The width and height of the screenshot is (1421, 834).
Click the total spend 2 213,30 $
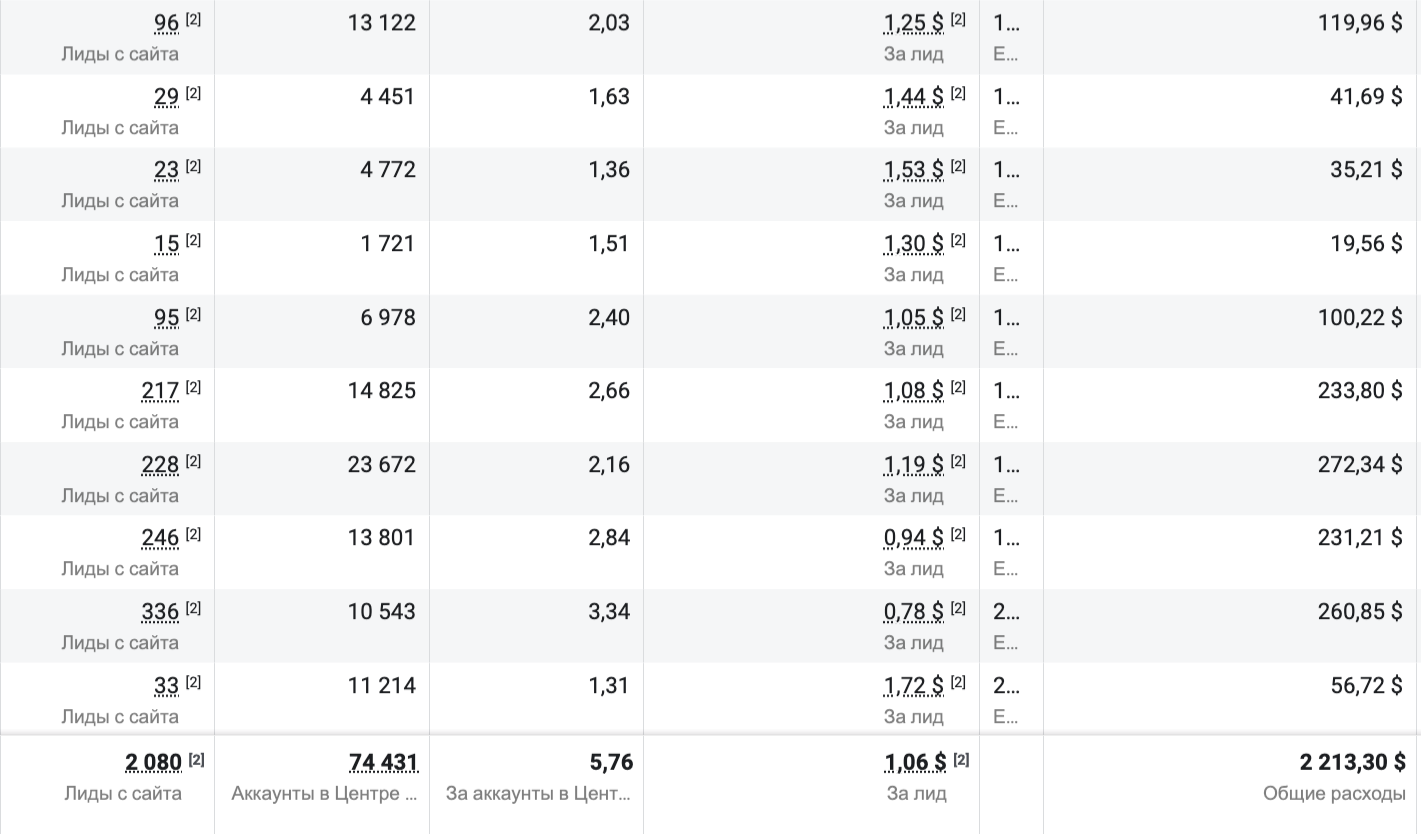[x=1352, y=763]
